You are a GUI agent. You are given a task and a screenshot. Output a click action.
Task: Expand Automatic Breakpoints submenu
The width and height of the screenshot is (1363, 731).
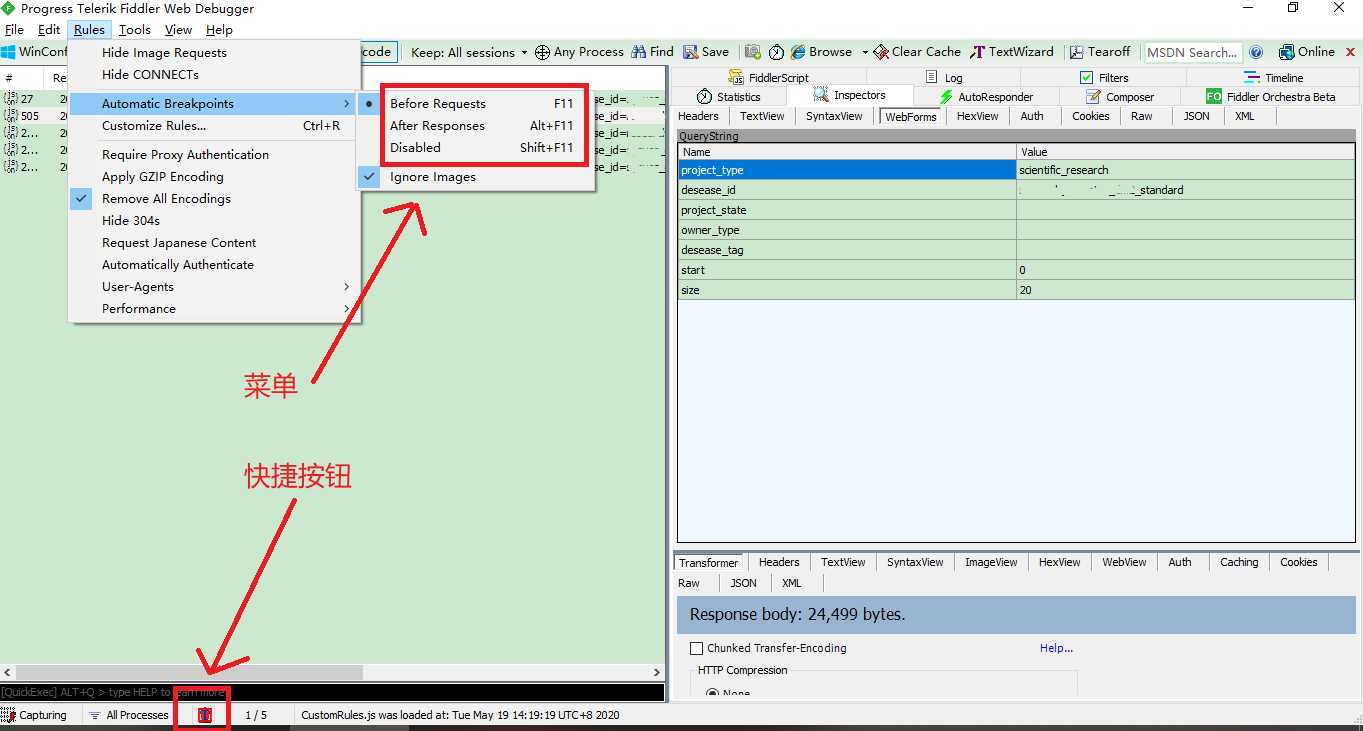(214, 103)
